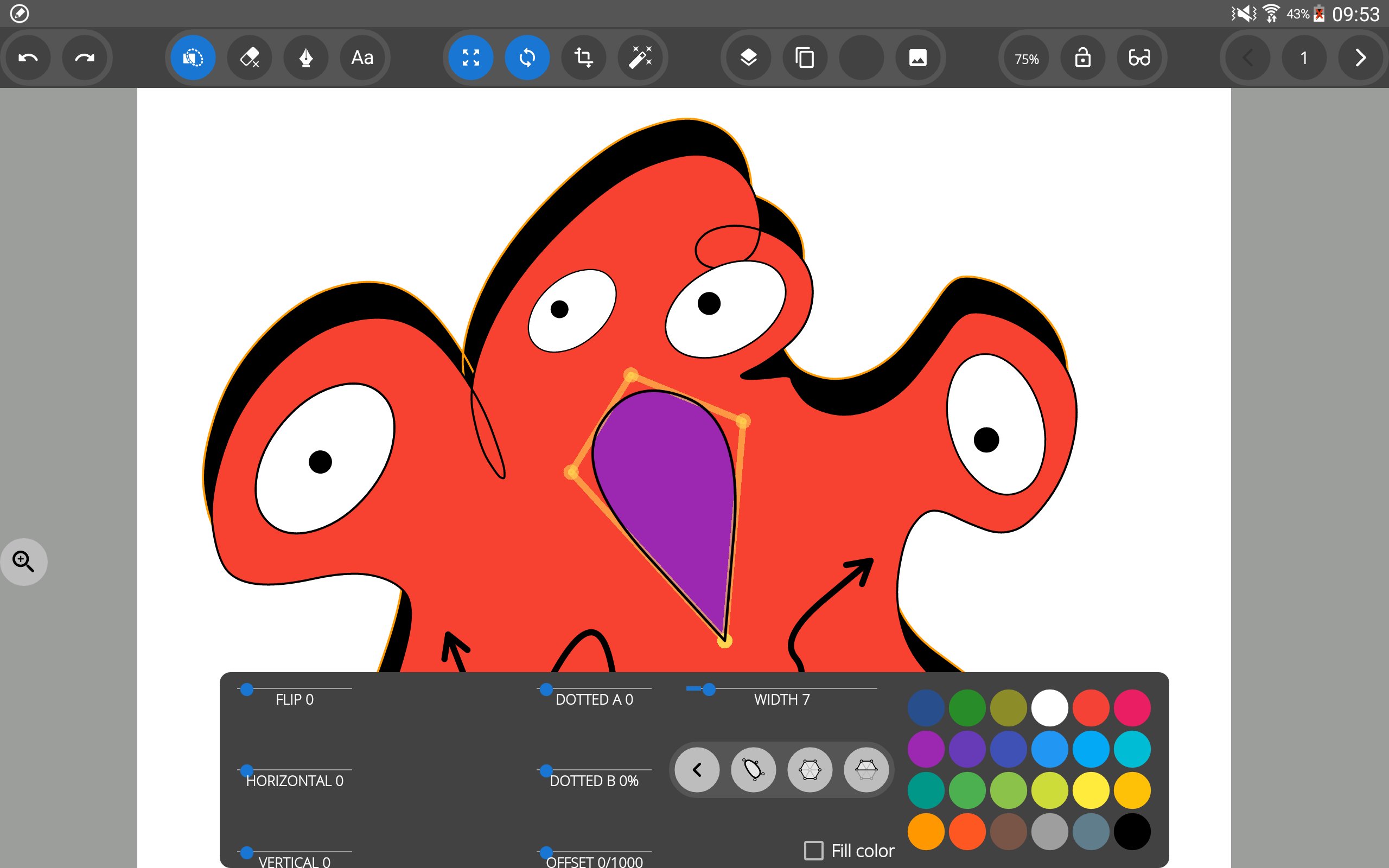The height and width of the screenshot is (868, 1389).
Task: Pick the purple color swatch
Action: click(926, 749)
